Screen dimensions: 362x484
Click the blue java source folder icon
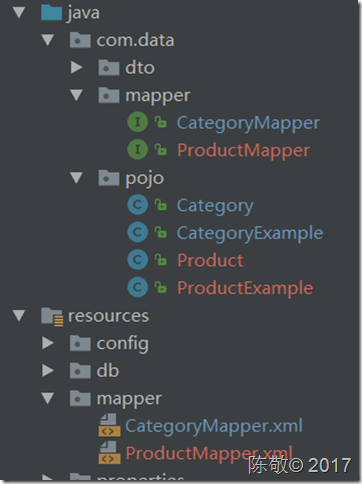click(51, 13)
